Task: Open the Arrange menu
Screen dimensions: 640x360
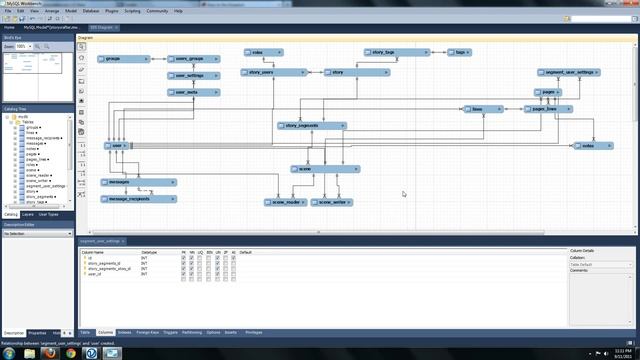Action: coord(52,11)
